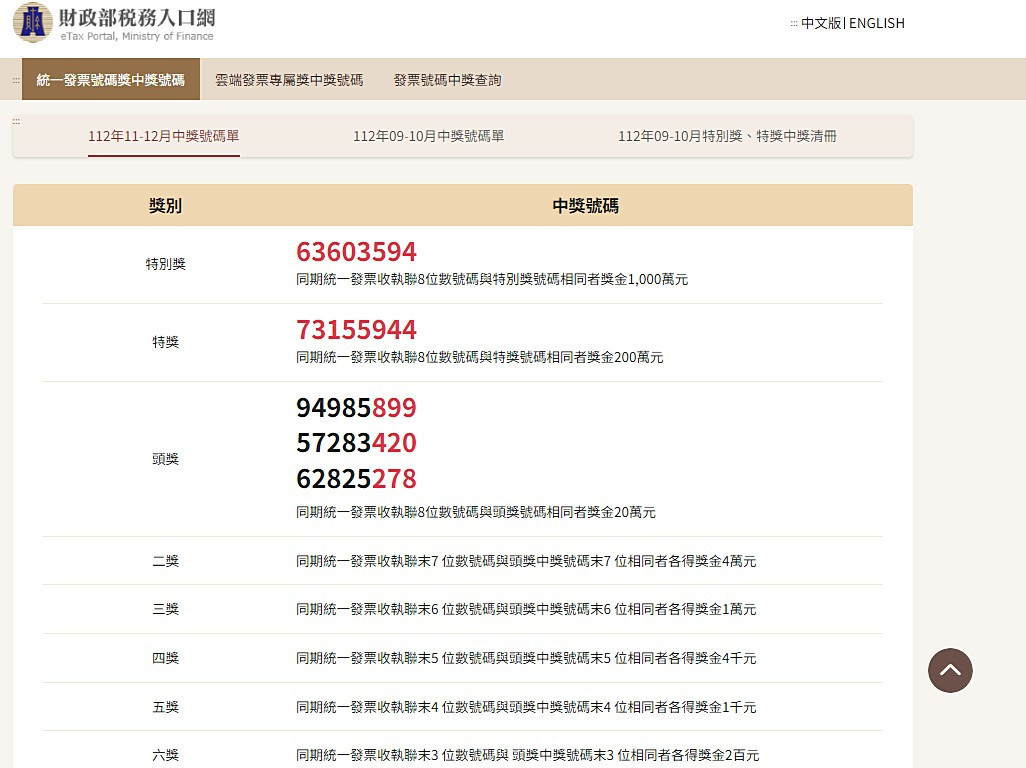Click grand prize number 73155944
The width and height of the screenshot is (1026, 768).
357,330
